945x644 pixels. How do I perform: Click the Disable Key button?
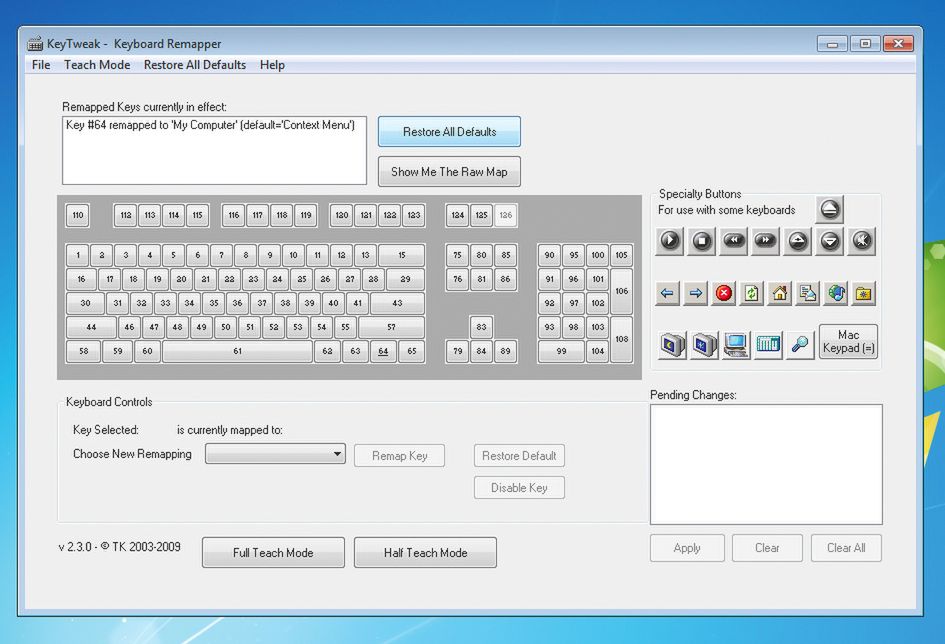pyautogui.click(x=520, y=487)
